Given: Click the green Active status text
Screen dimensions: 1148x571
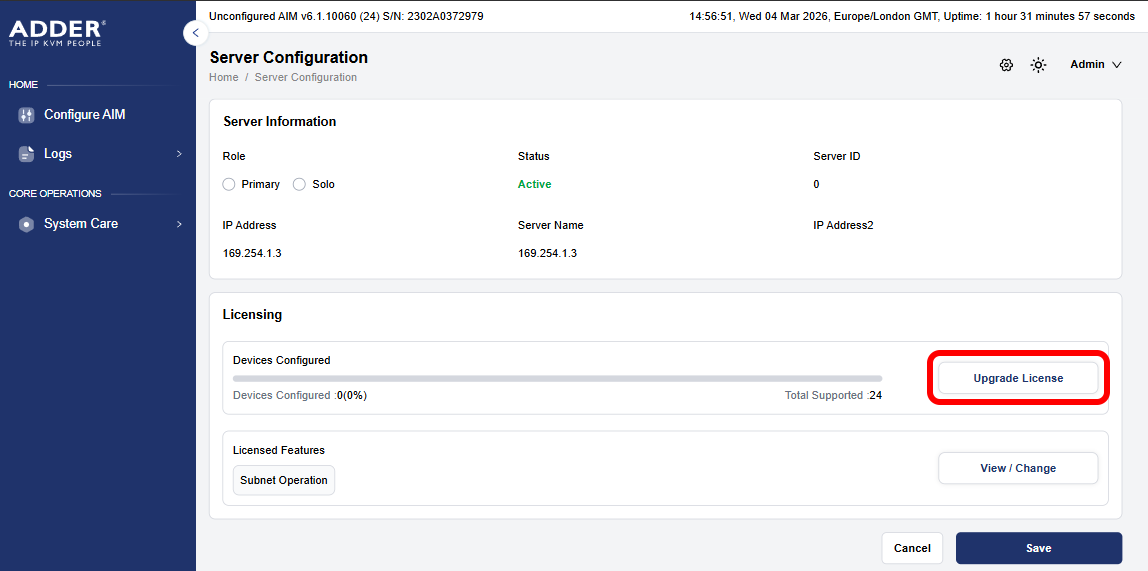Looking at the screenshot, I should coord(534,184).
